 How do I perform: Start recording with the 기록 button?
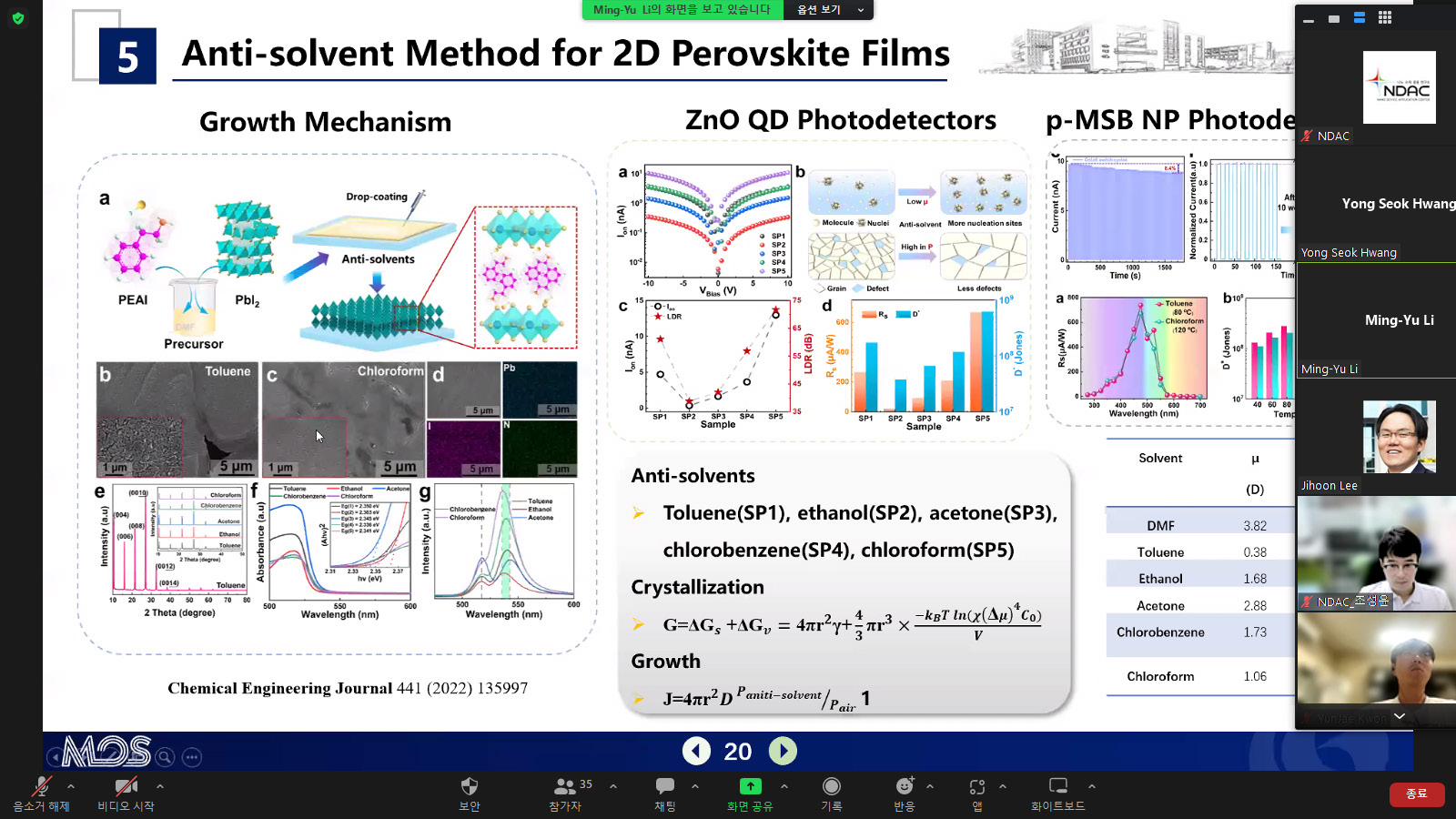click(832, 794)
